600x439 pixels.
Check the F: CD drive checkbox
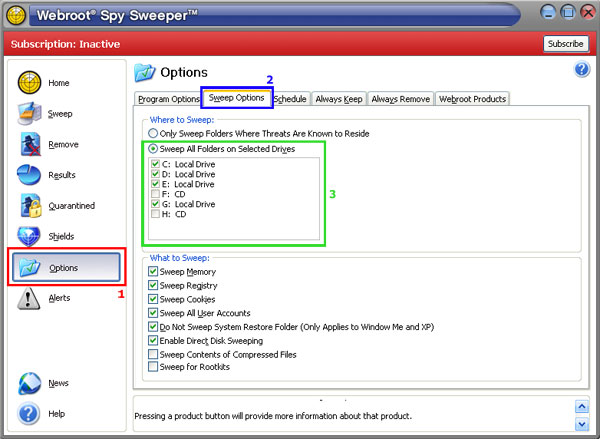coord(155,194)
